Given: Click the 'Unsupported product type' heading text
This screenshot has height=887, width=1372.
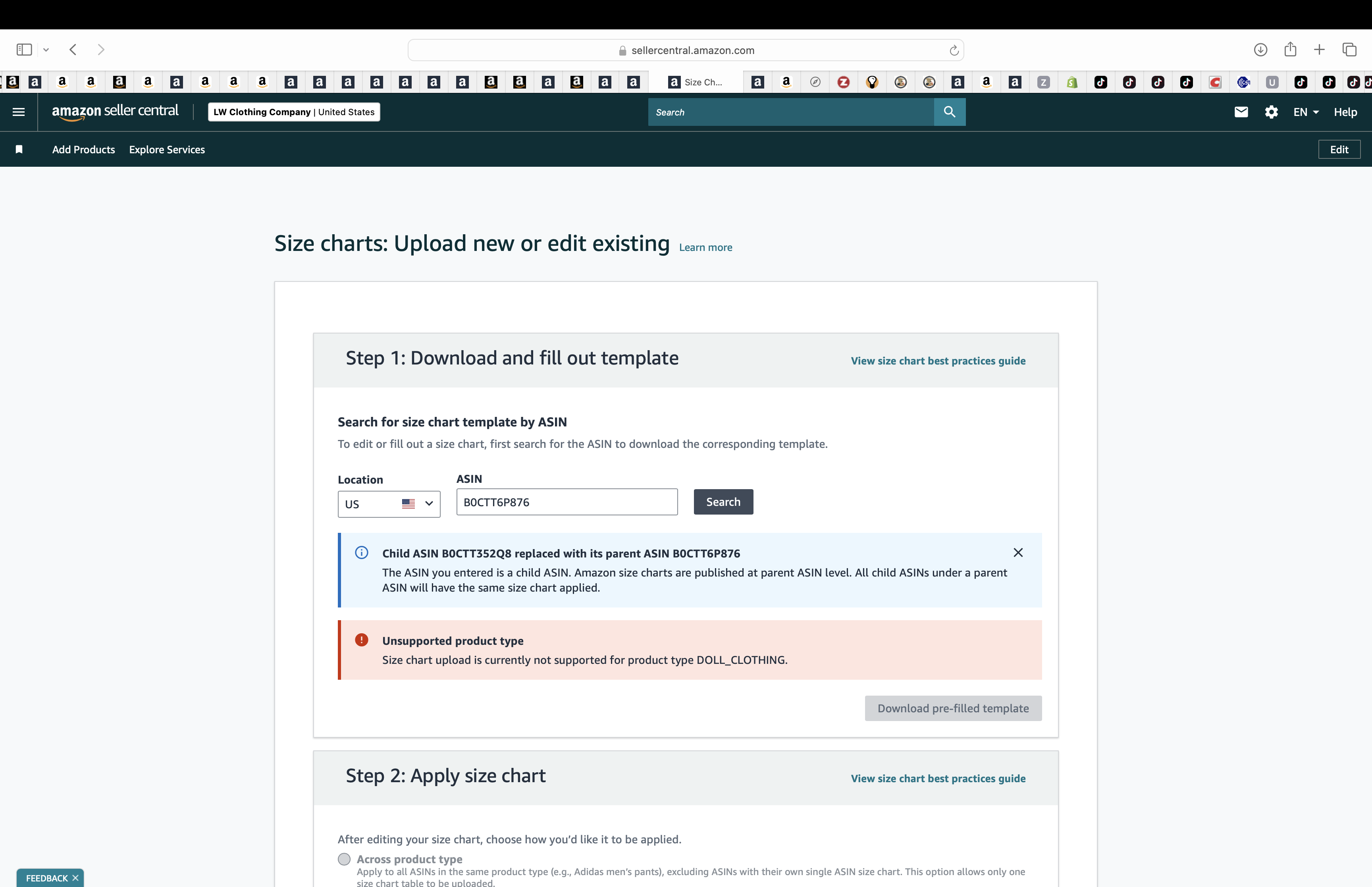Looking at the screenshot, I should click(453, 640).
